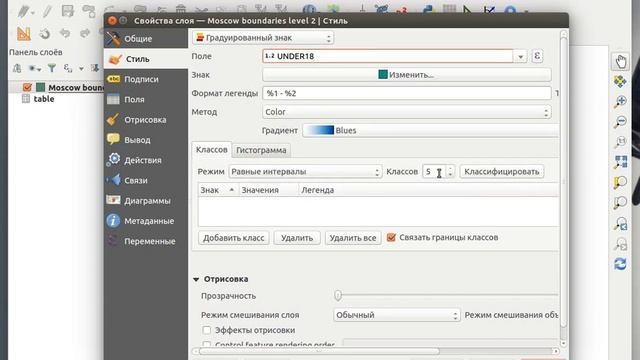Screen dimensions: 640x360
Task: Click the filter legend funnel icon
Action: click(x=51, y=68)
